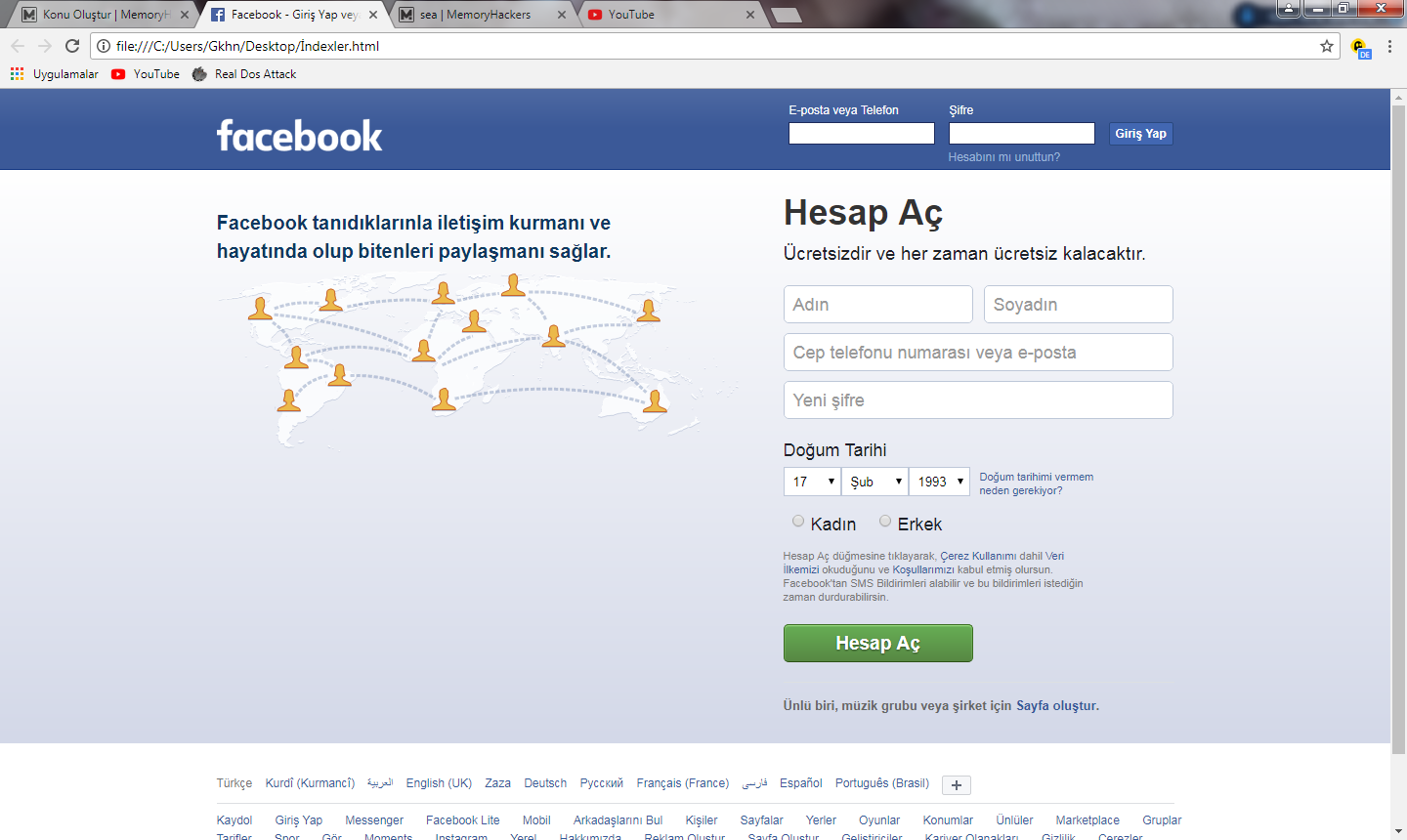
Task: Click the yellow extension icon in the toolbar
Action: coord(1359,47)
